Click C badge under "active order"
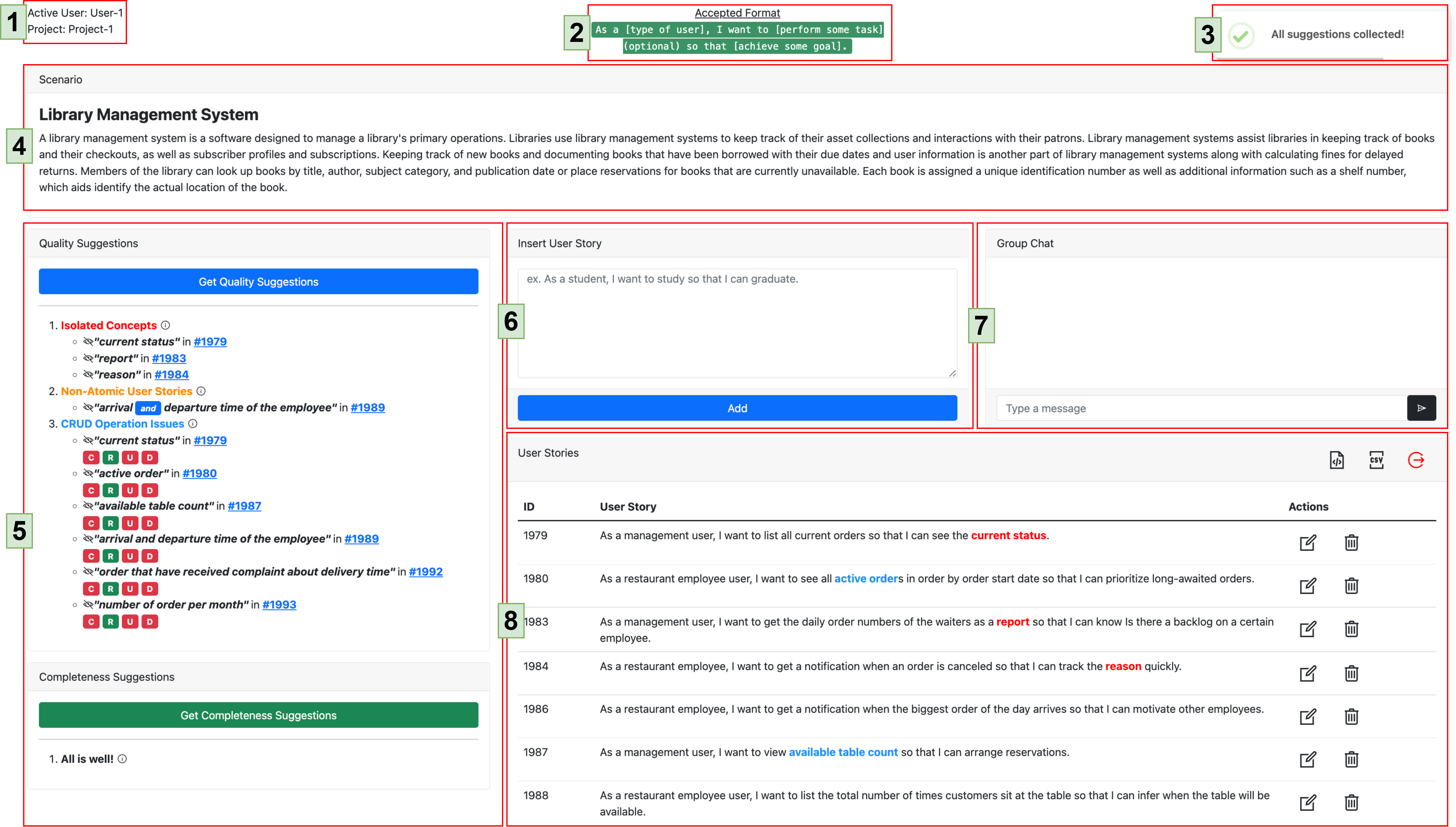Viewport: 1456px width, 827px height. [91, 490]
